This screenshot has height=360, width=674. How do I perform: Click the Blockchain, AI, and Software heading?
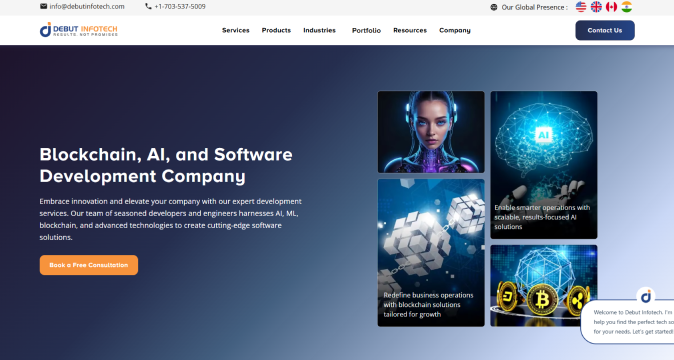(x=166, y=165)
